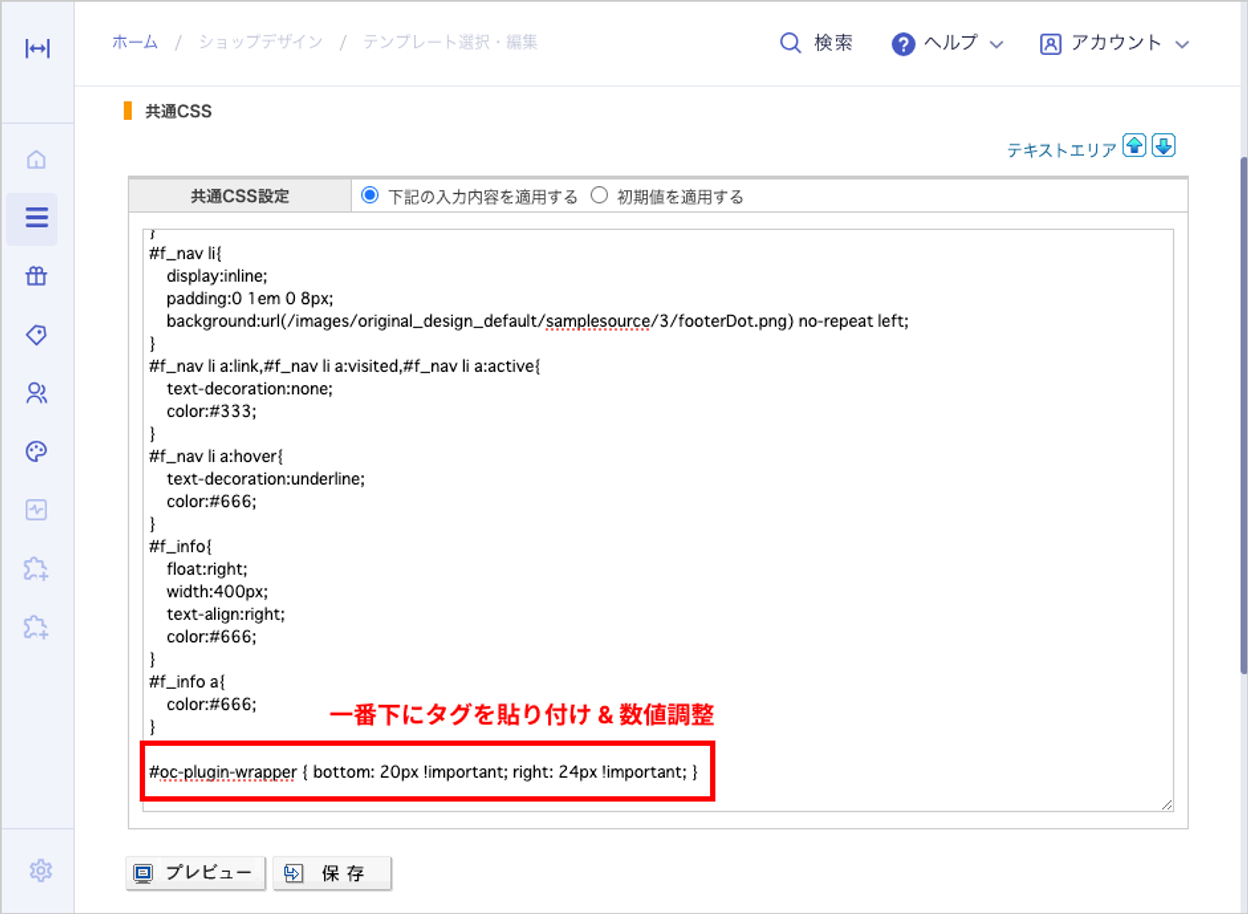
Task: Click the 保存 button
Action: [332, 873]
